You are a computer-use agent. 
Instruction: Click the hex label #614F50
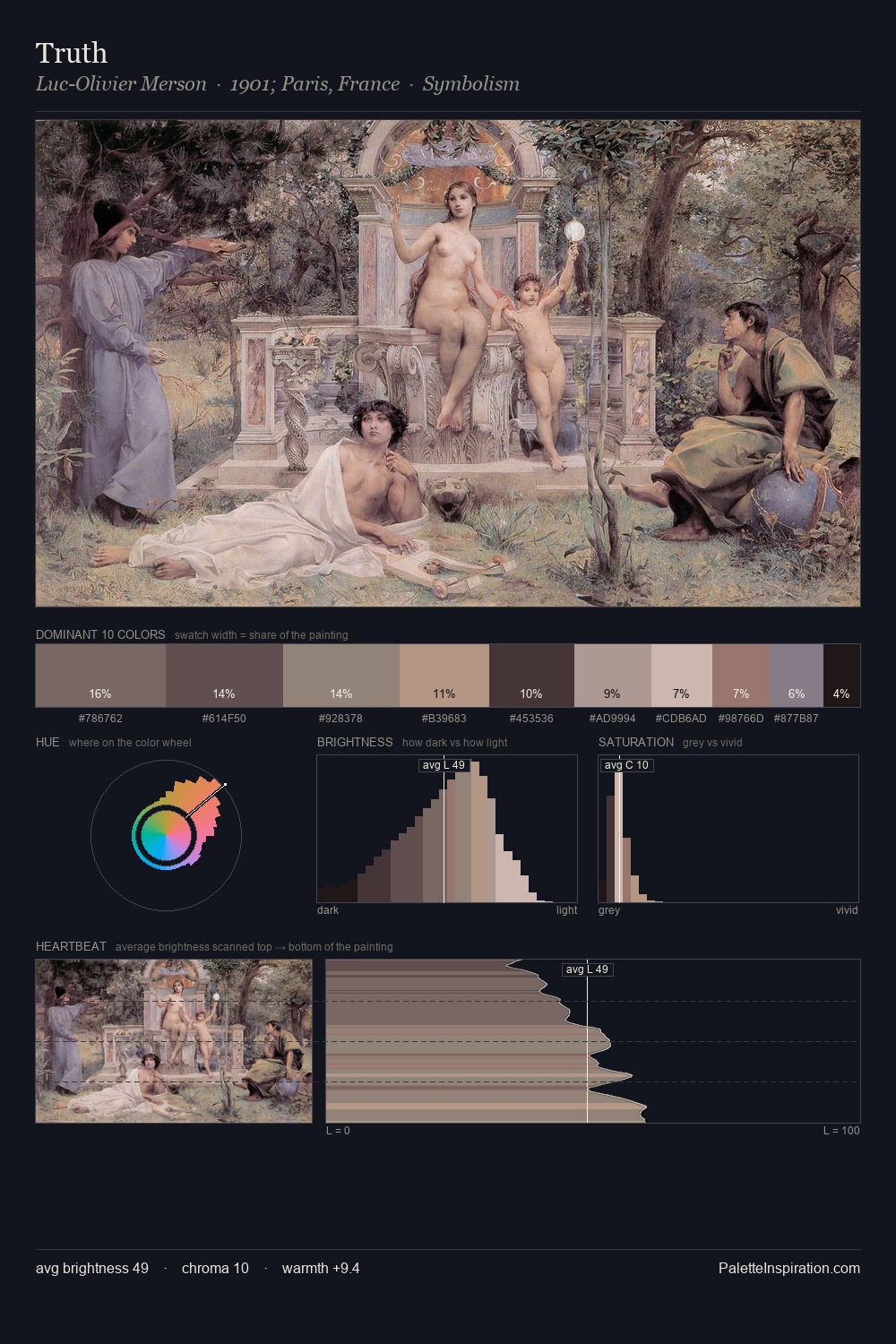tap(224, 718)
